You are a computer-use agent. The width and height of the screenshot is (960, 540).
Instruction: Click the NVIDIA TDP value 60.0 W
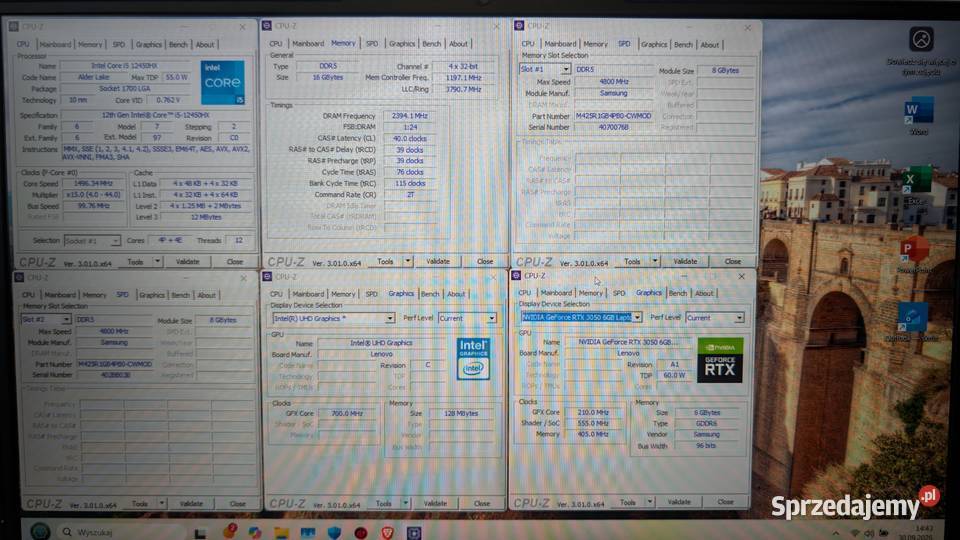pos(674,375)
